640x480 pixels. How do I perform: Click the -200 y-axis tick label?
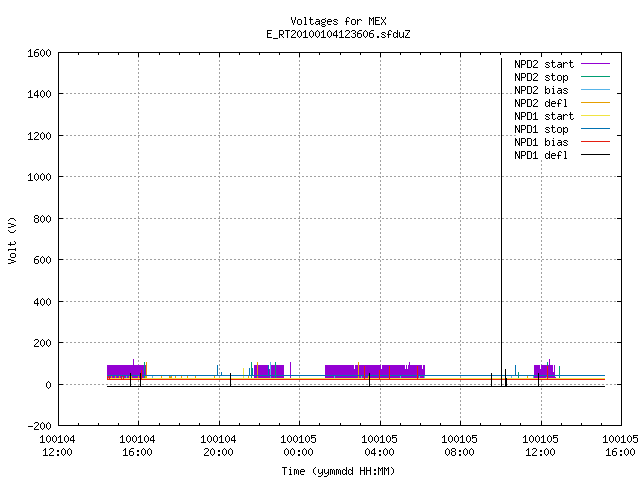(39, 426)
